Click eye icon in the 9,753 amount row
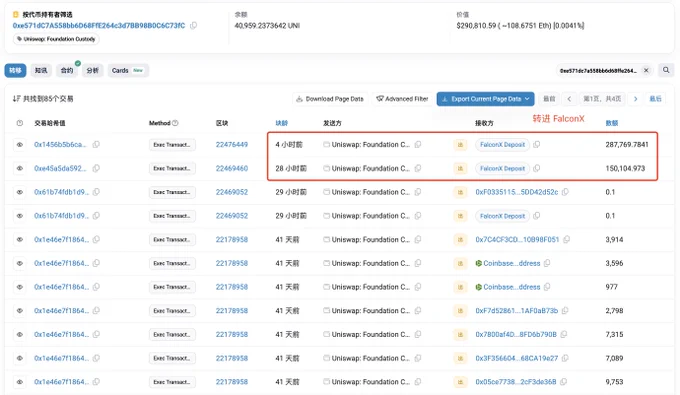The height and width of the screenshot is (395, 680). tap(20, 382)
